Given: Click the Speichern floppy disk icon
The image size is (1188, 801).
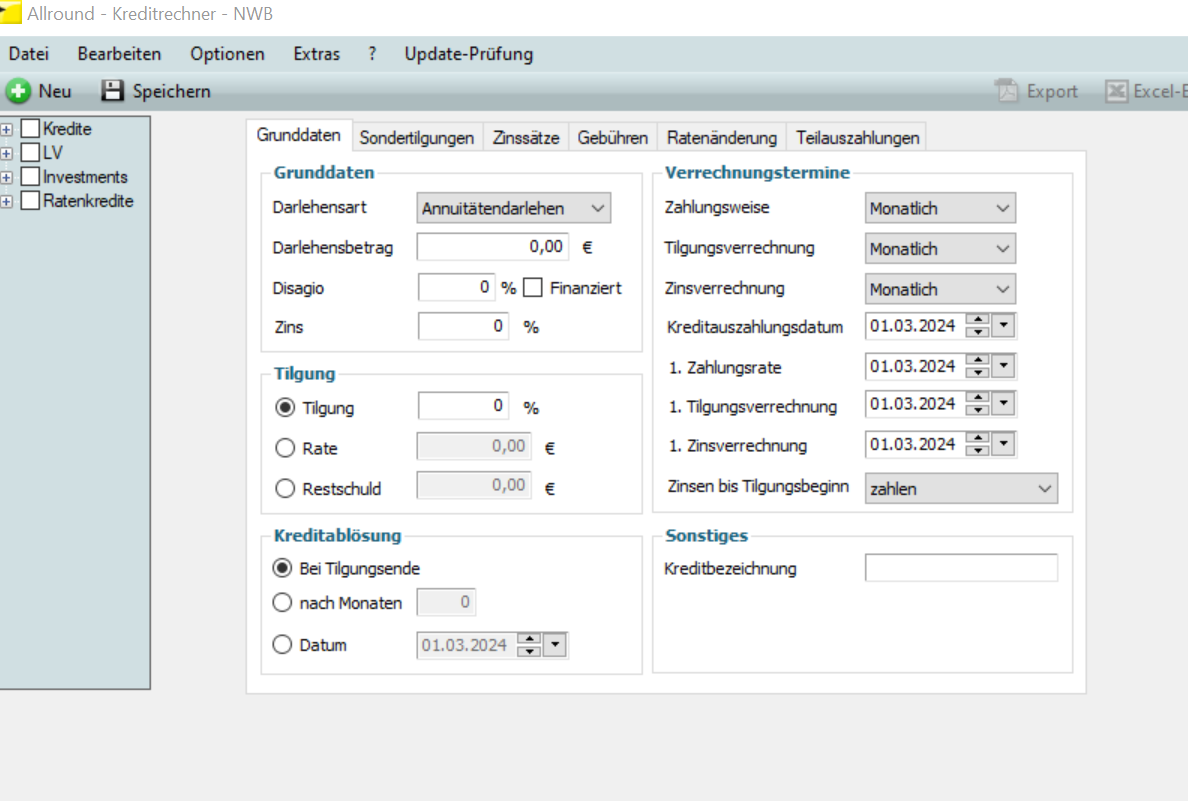Looking at the screenshot, I should coord(113,91).
